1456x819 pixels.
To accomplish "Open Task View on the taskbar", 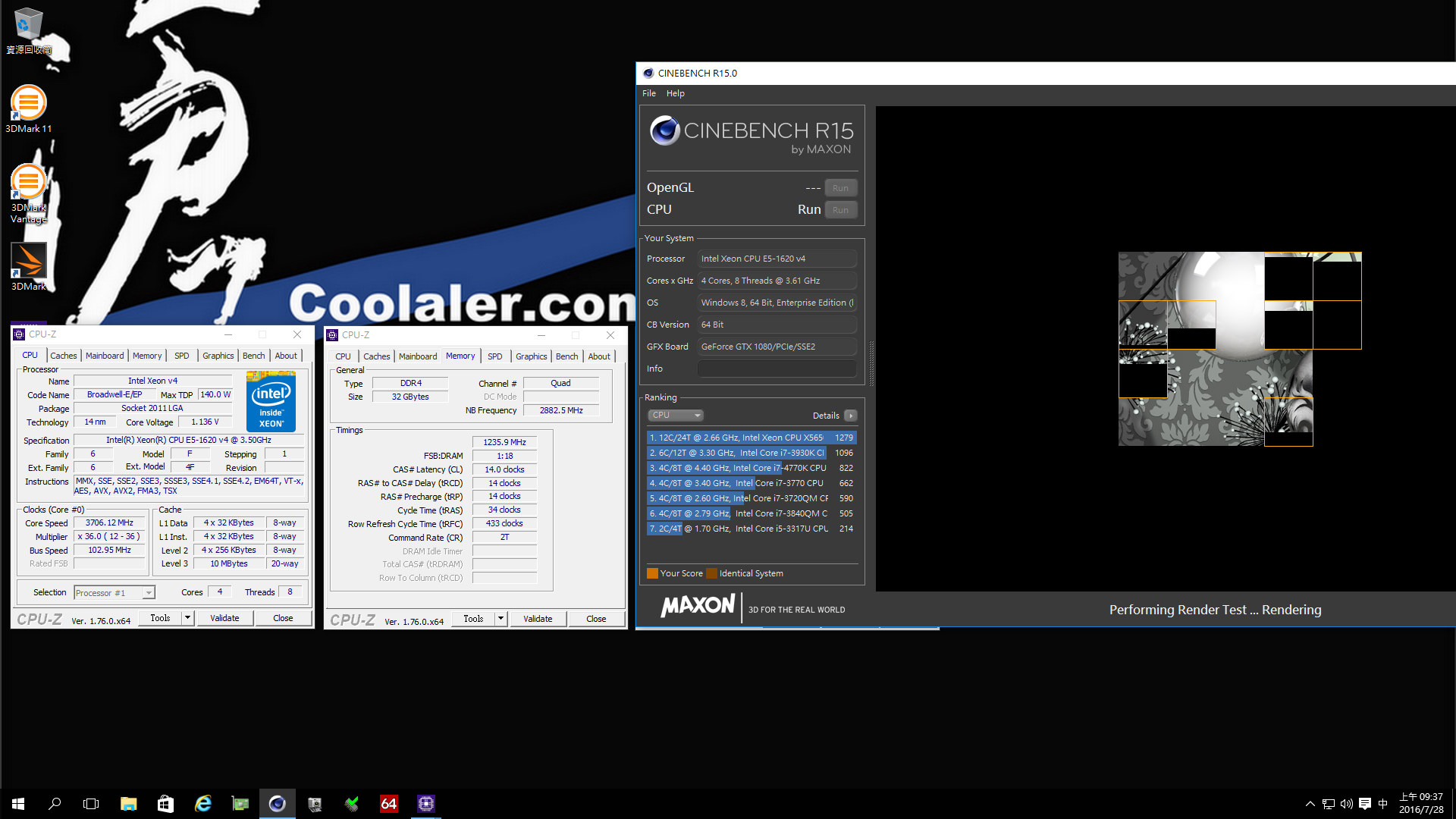I will 91,804.
